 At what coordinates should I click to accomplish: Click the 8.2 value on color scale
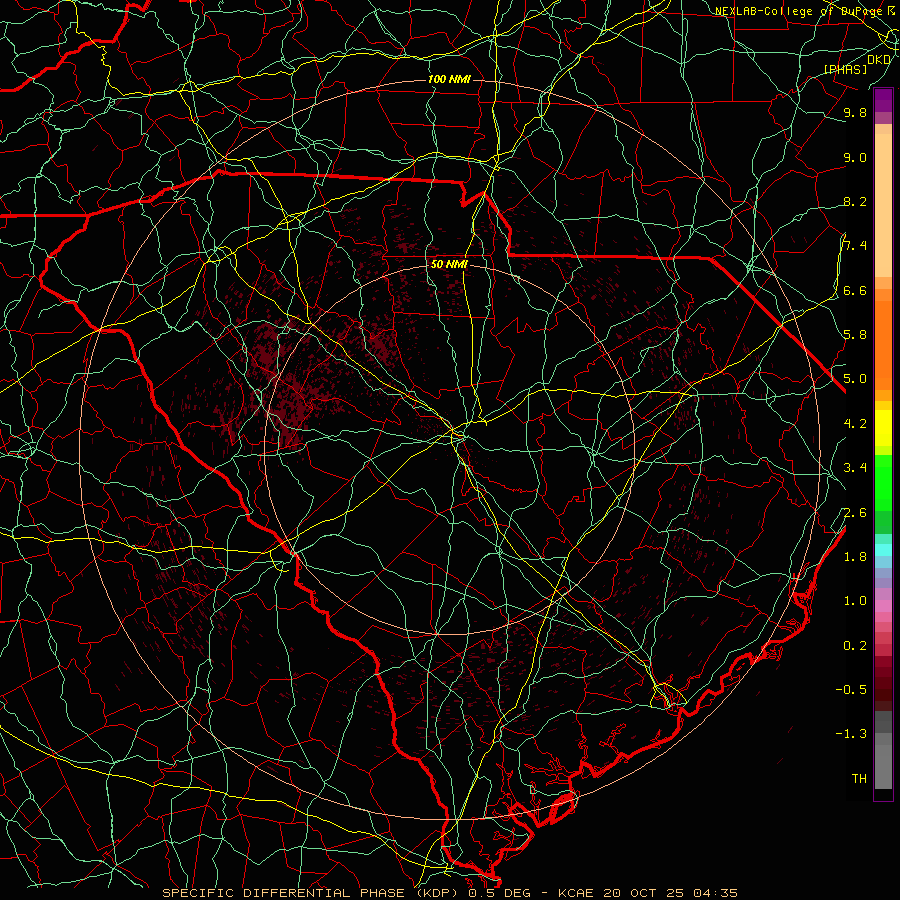[x=855, y=201]
